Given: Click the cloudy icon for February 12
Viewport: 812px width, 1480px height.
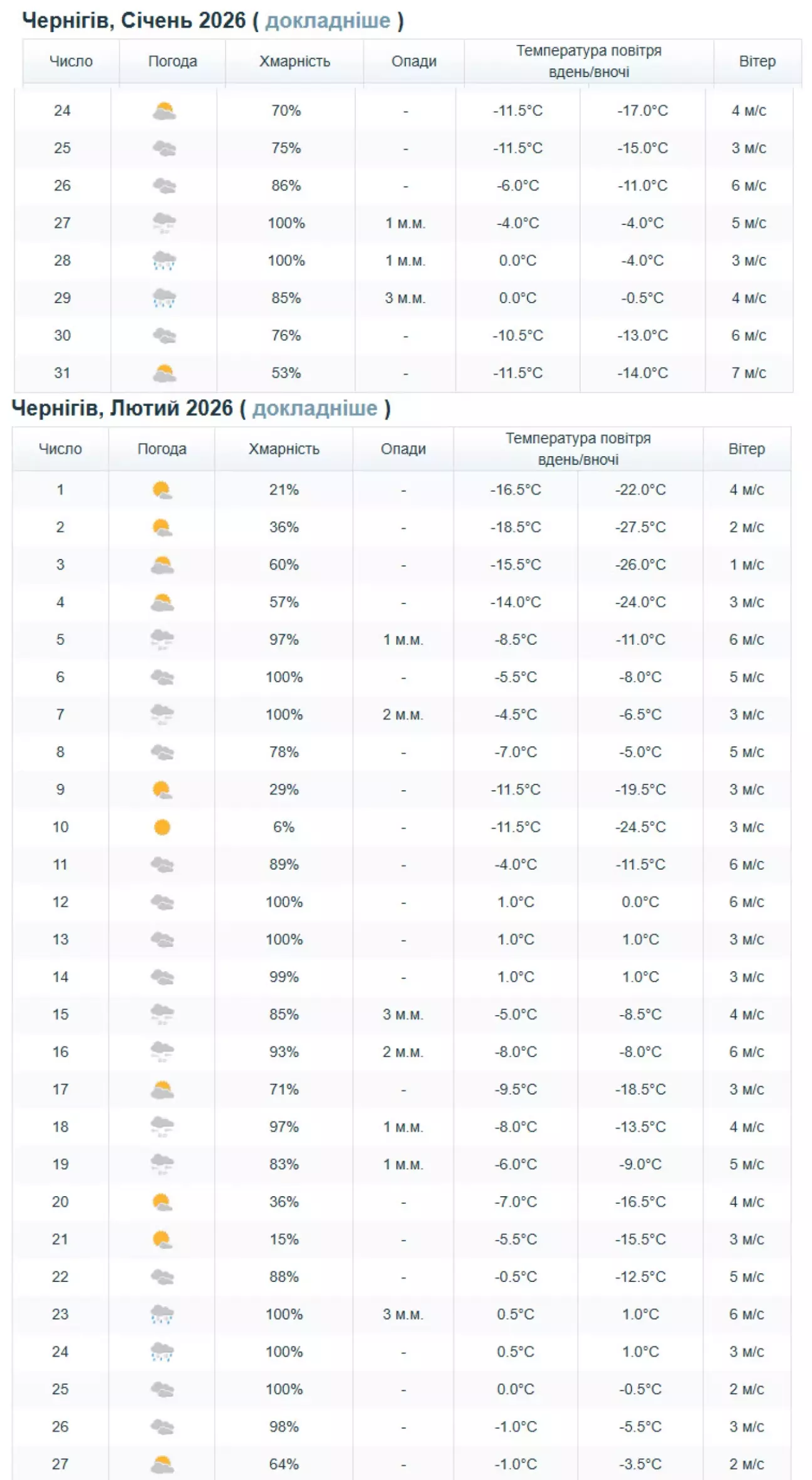Looking at the screenshot, I should (162, 902).
